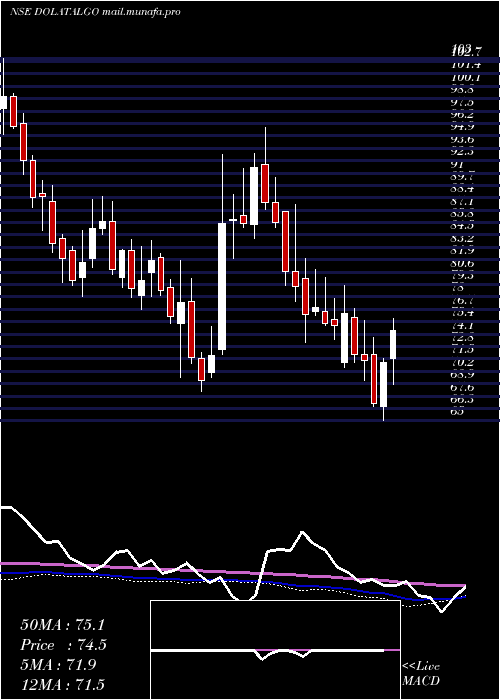Click the 94.9 price axis label

point(464,127)
